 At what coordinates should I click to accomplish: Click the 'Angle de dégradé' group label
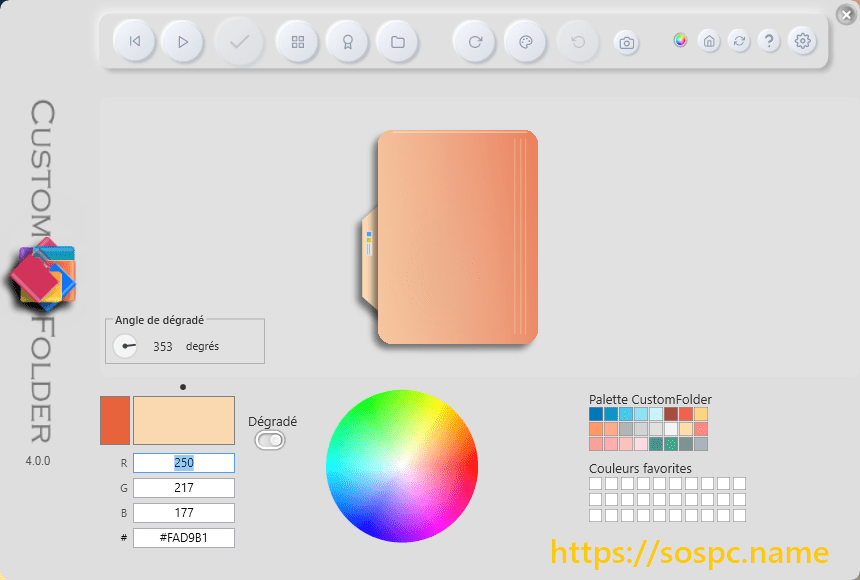159,320
